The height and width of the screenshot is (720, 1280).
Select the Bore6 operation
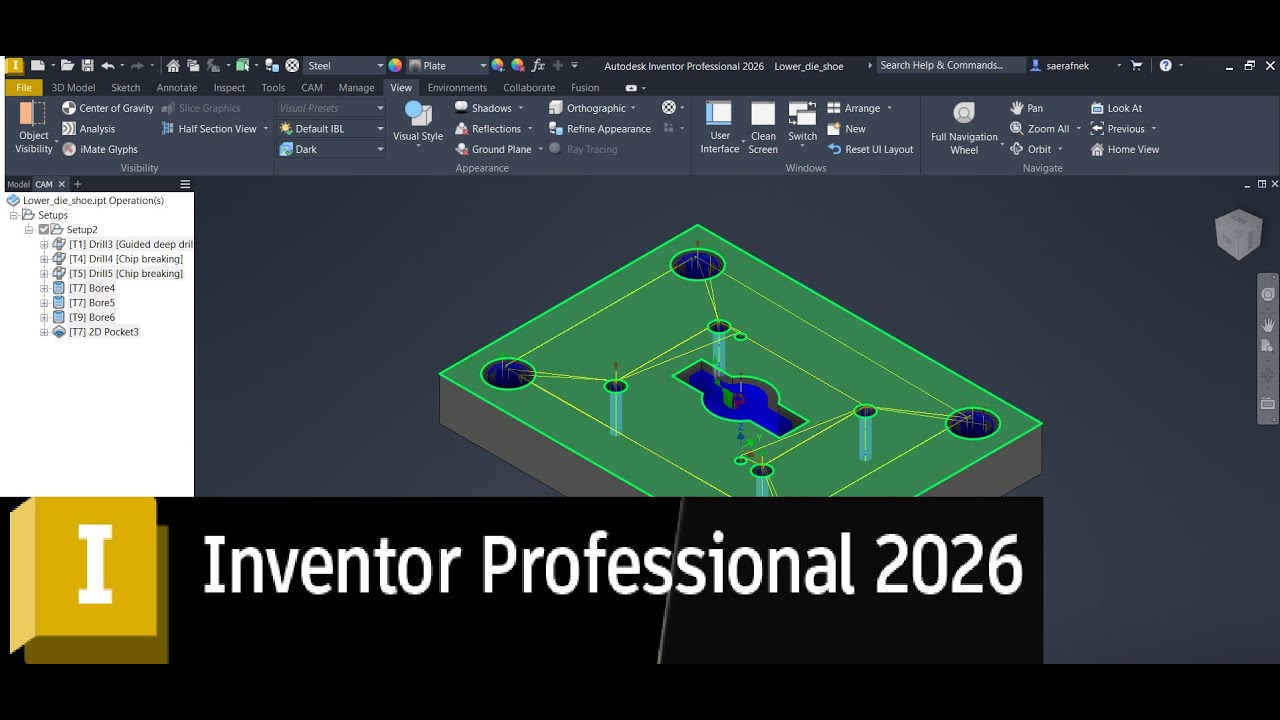pos(91,318)
